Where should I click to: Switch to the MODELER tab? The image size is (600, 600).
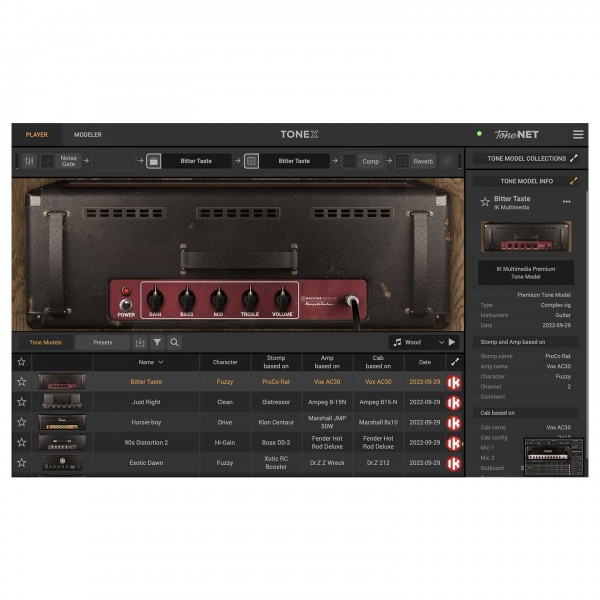pyautogui.click(x=88, y=135)
